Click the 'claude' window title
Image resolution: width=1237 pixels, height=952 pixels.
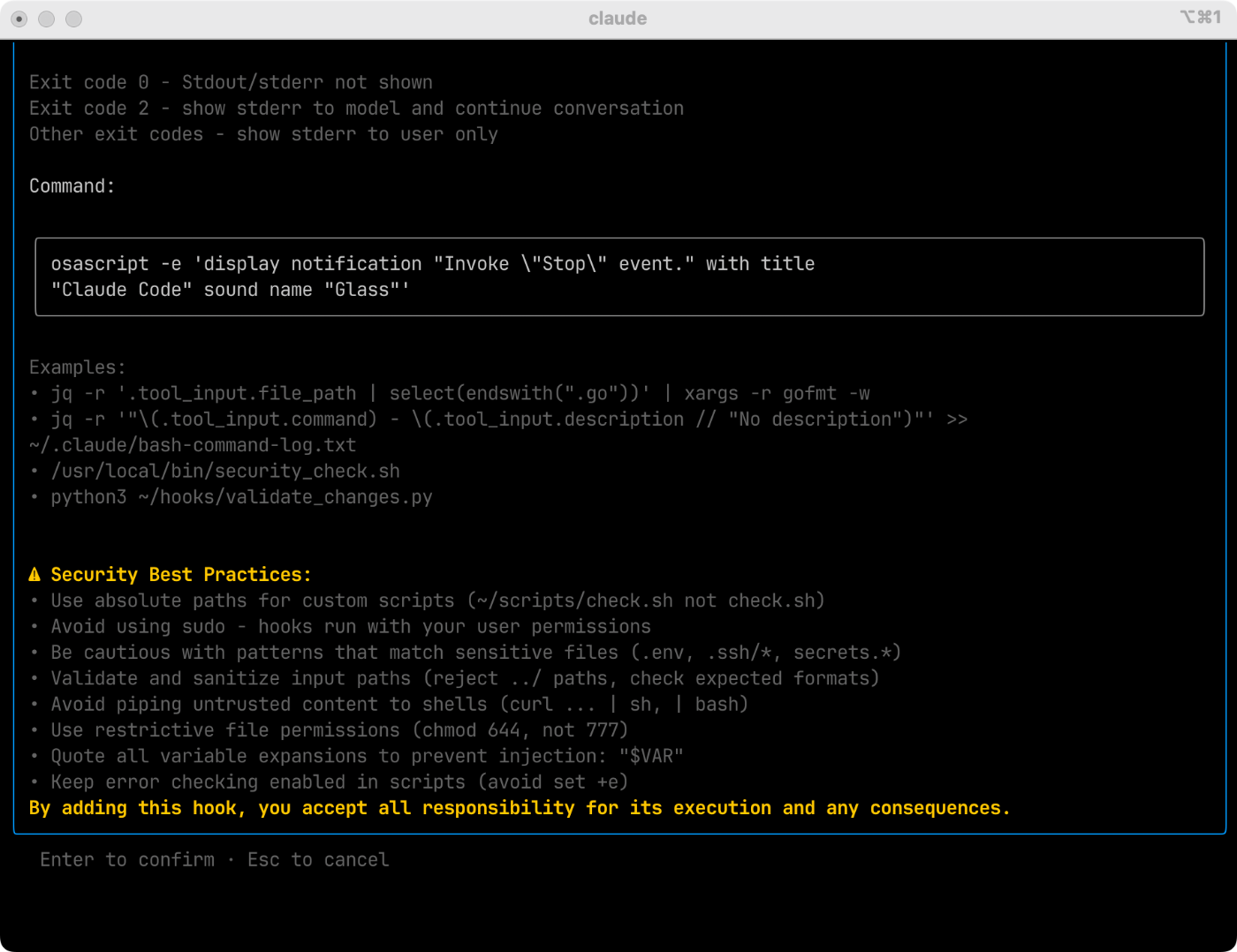tap(618, 19)
